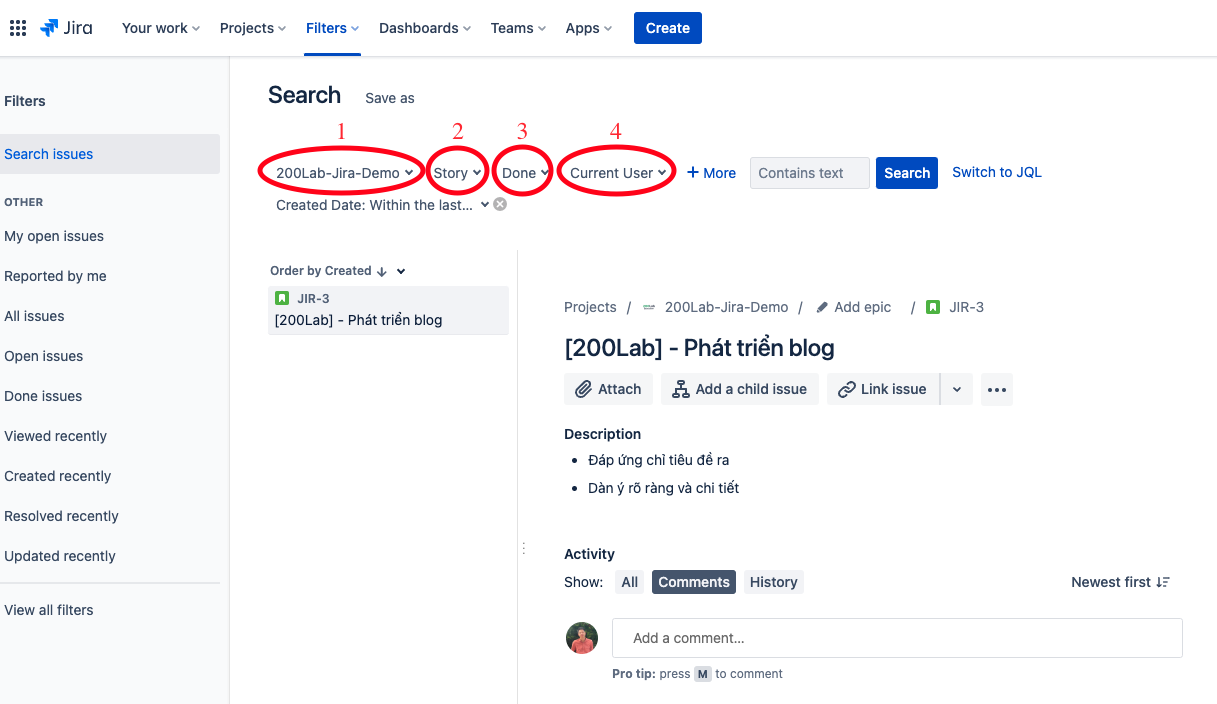
Task: Open All issues filter
Action: [34, 316]
